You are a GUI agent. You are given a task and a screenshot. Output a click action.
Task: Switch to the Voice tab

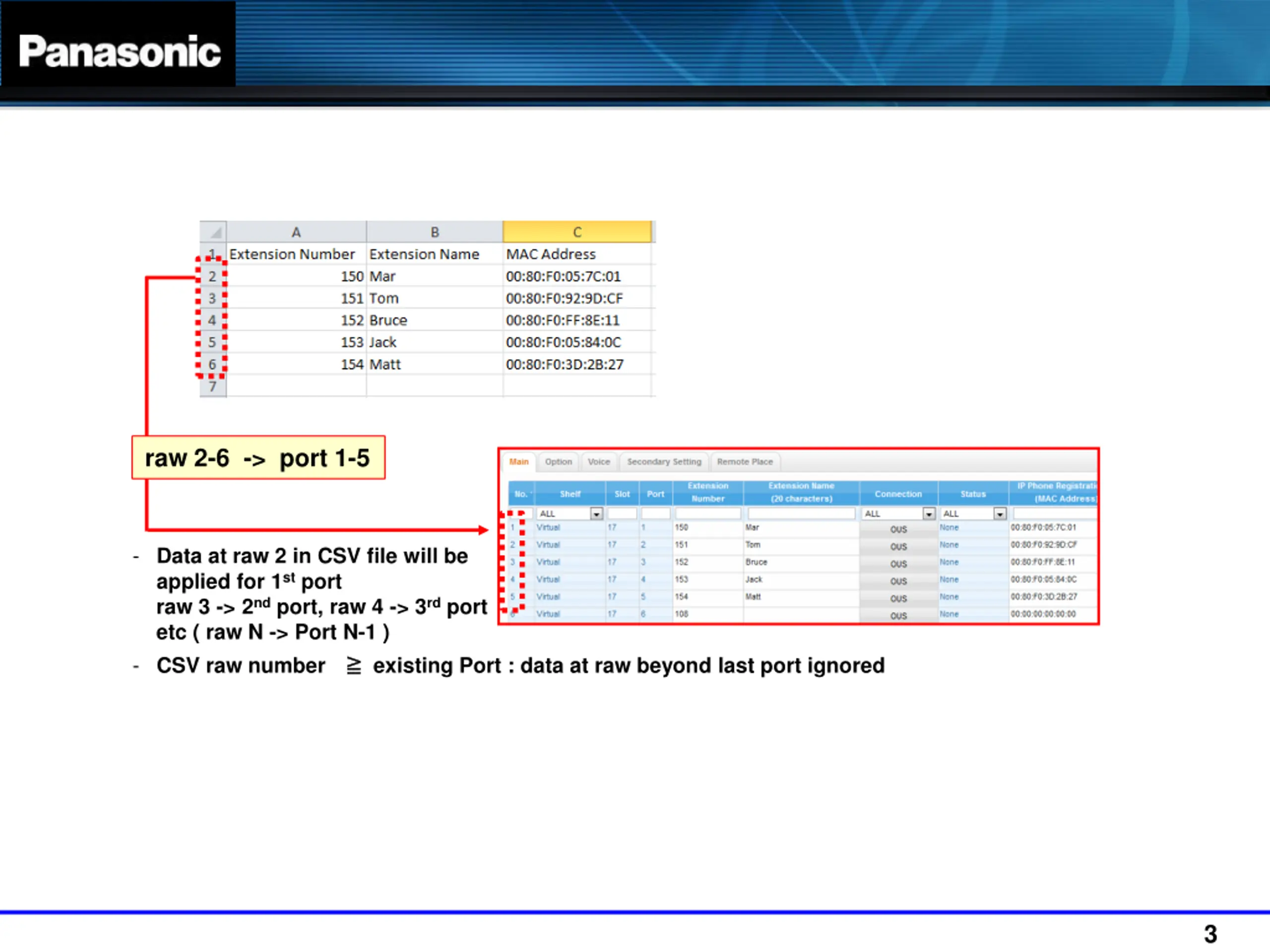click(599, 461)
